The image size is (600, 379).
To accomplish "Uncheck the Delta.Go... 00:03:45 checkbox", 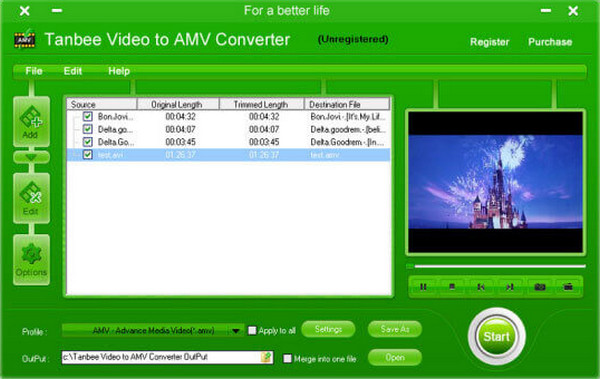I will pyautogui.click(x=88, y=142).
